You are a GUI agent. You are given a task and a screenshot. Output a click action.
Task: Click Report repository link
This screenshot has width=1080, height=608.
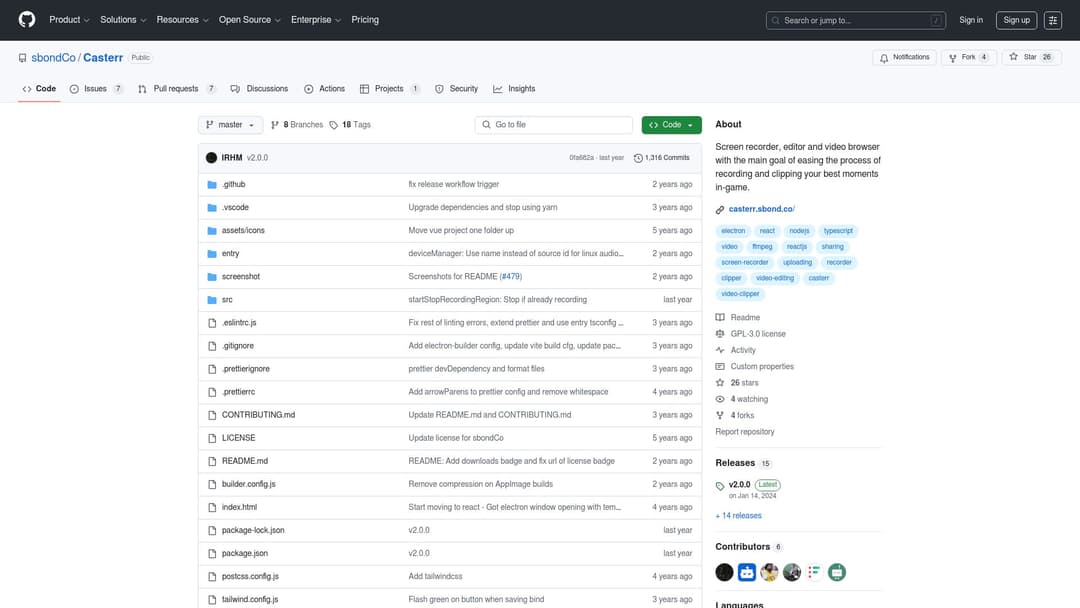(745, 432)
